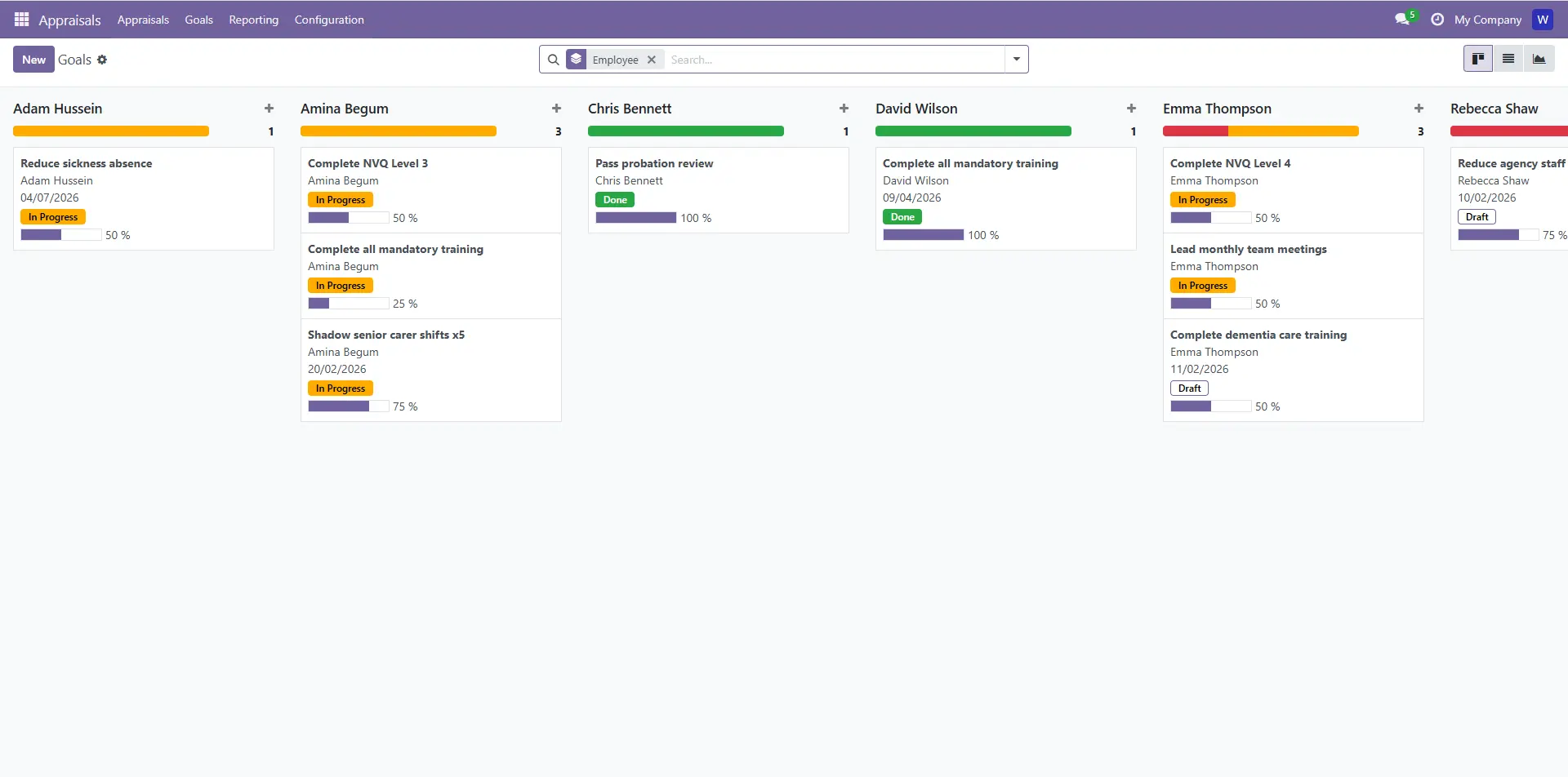Viewport: 1568px width, 777px height.
Task: Open the Goals settings gear
Action: click(102, 60)
